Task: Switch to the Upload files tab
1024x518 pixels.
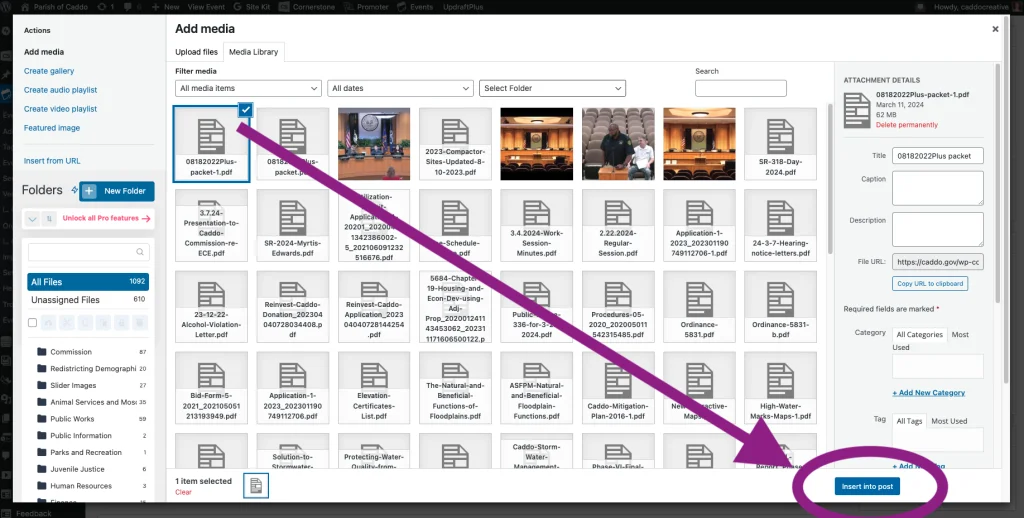Action: click(x=197, y=52)
